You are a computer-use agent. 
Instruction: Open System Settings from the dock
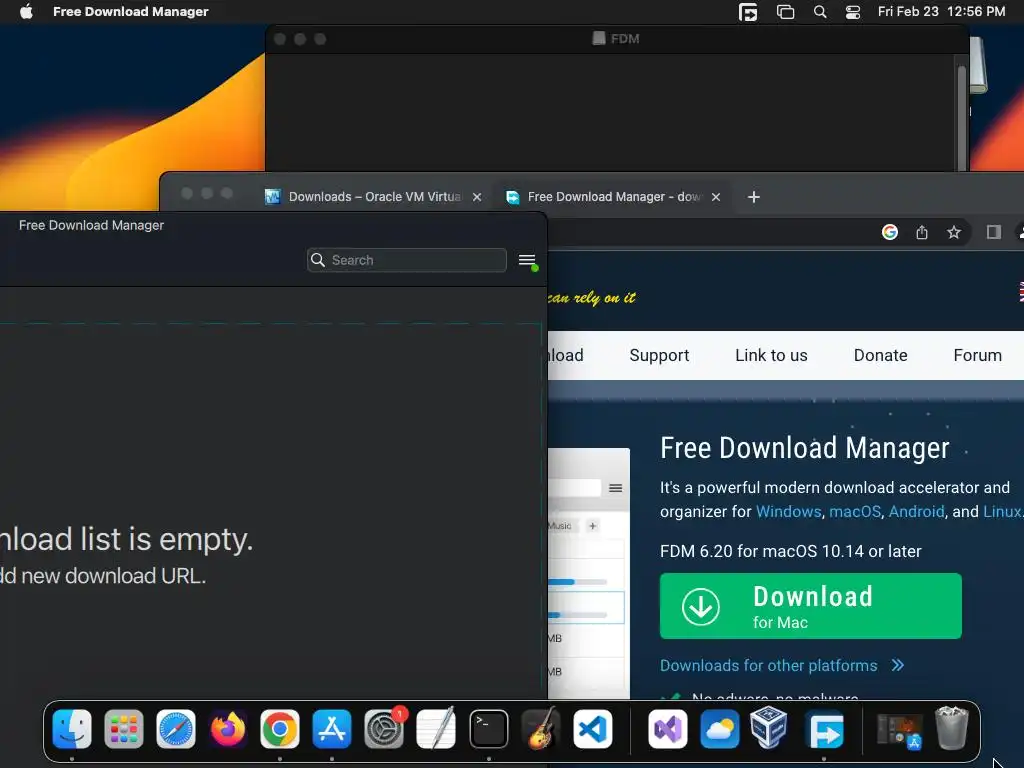(384, 729)
